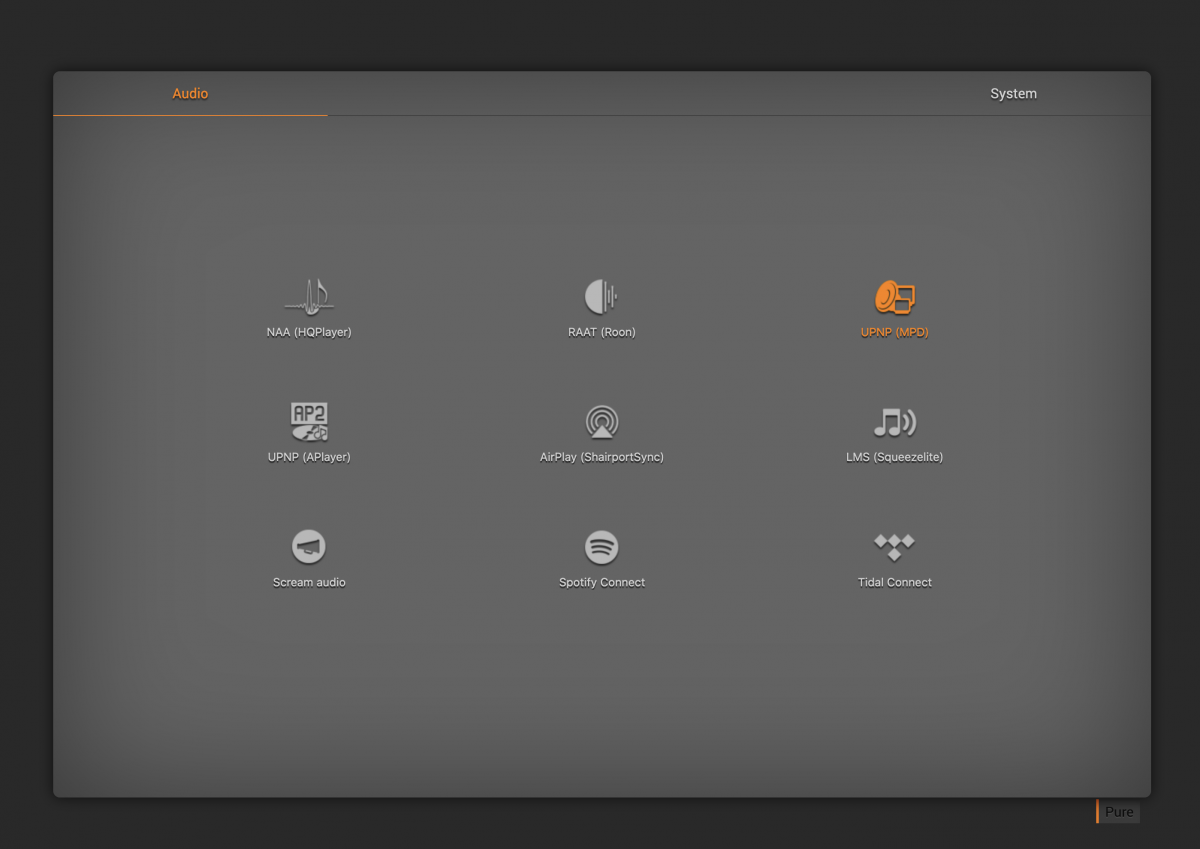Click the "NAA (HQPlayer)" text label

click(309, 332)
